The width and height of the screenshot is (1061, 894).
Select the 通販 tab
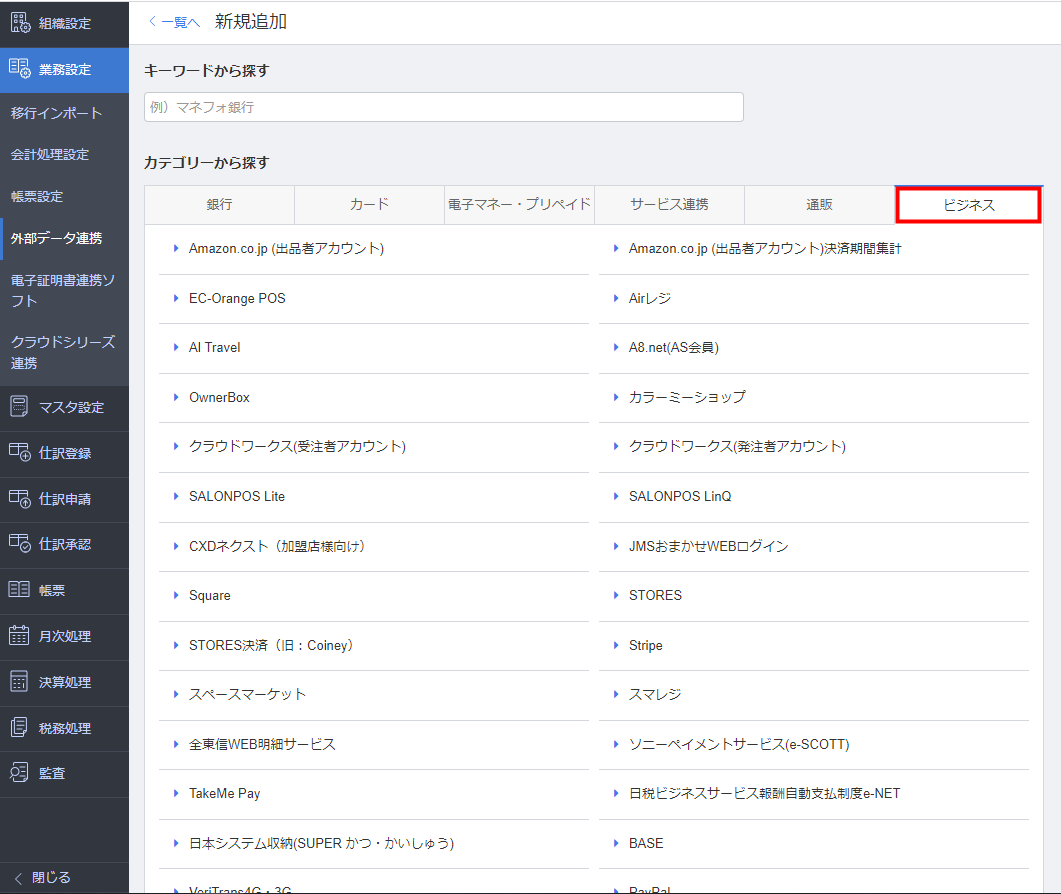pos(819,204)
